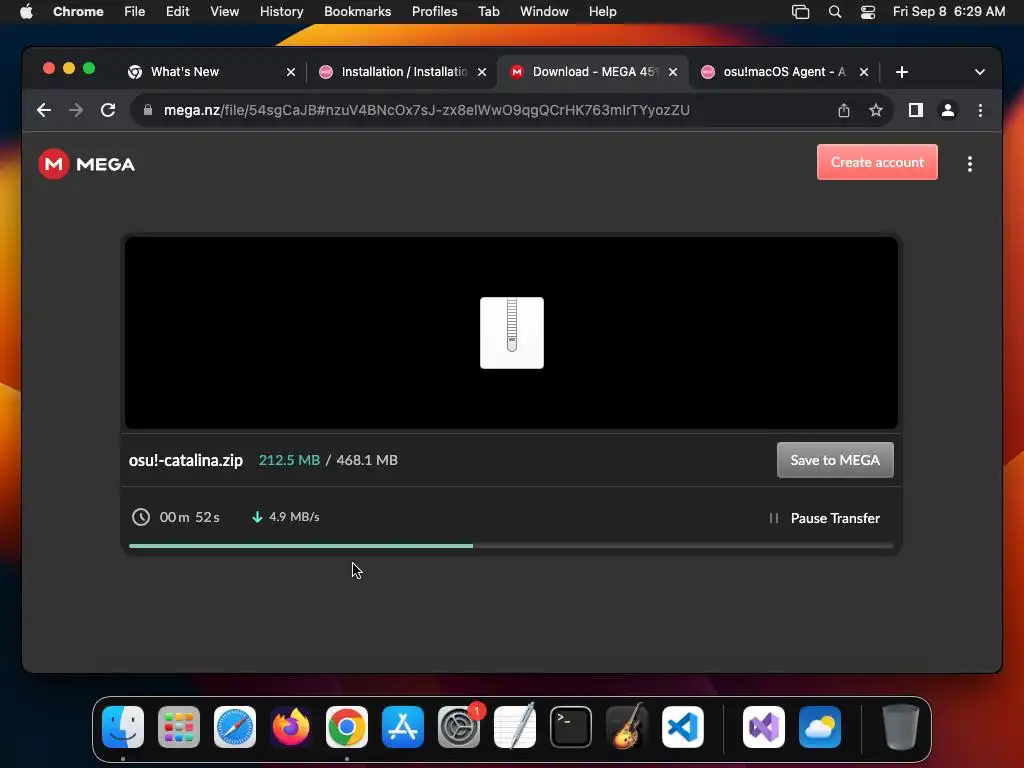Click the remaining-time clock icon
This screenshot has height=768, width=1024.
[x=140, y=517]
